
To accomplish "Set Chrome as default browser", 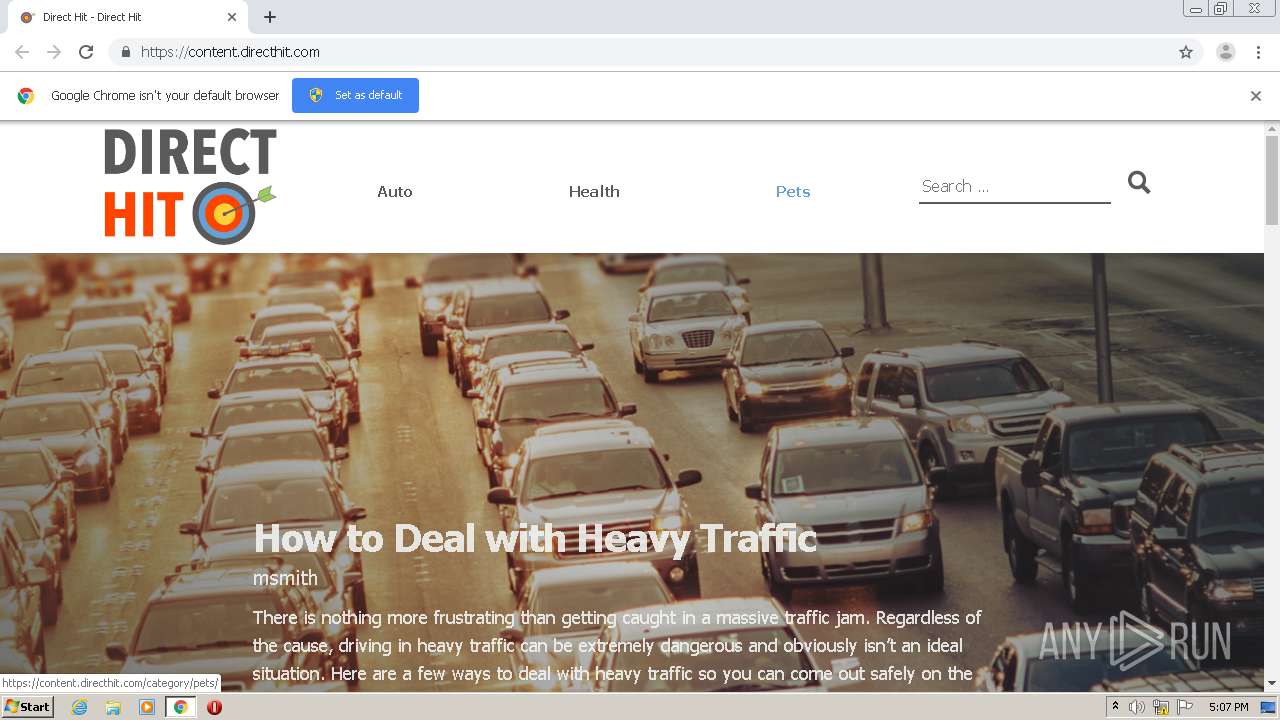I will point(355,95).
